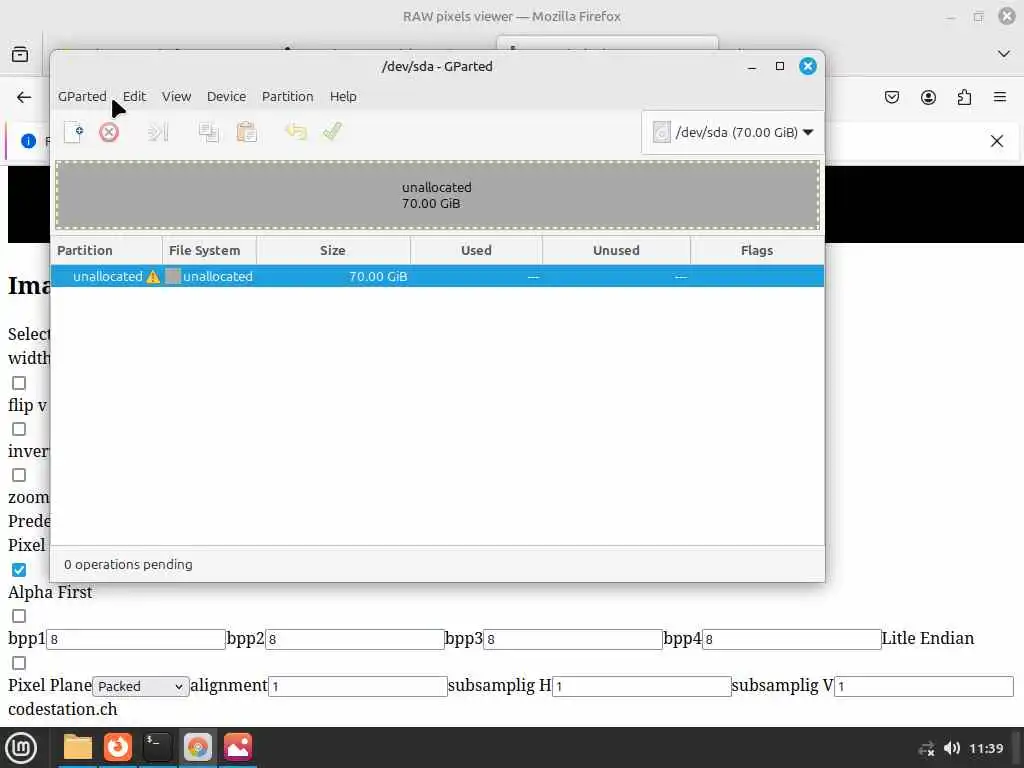This screenshot has width=1024, height=768.
Task: Select the unallocated 70.00 GiB graphic block
Action: (437, 195)
